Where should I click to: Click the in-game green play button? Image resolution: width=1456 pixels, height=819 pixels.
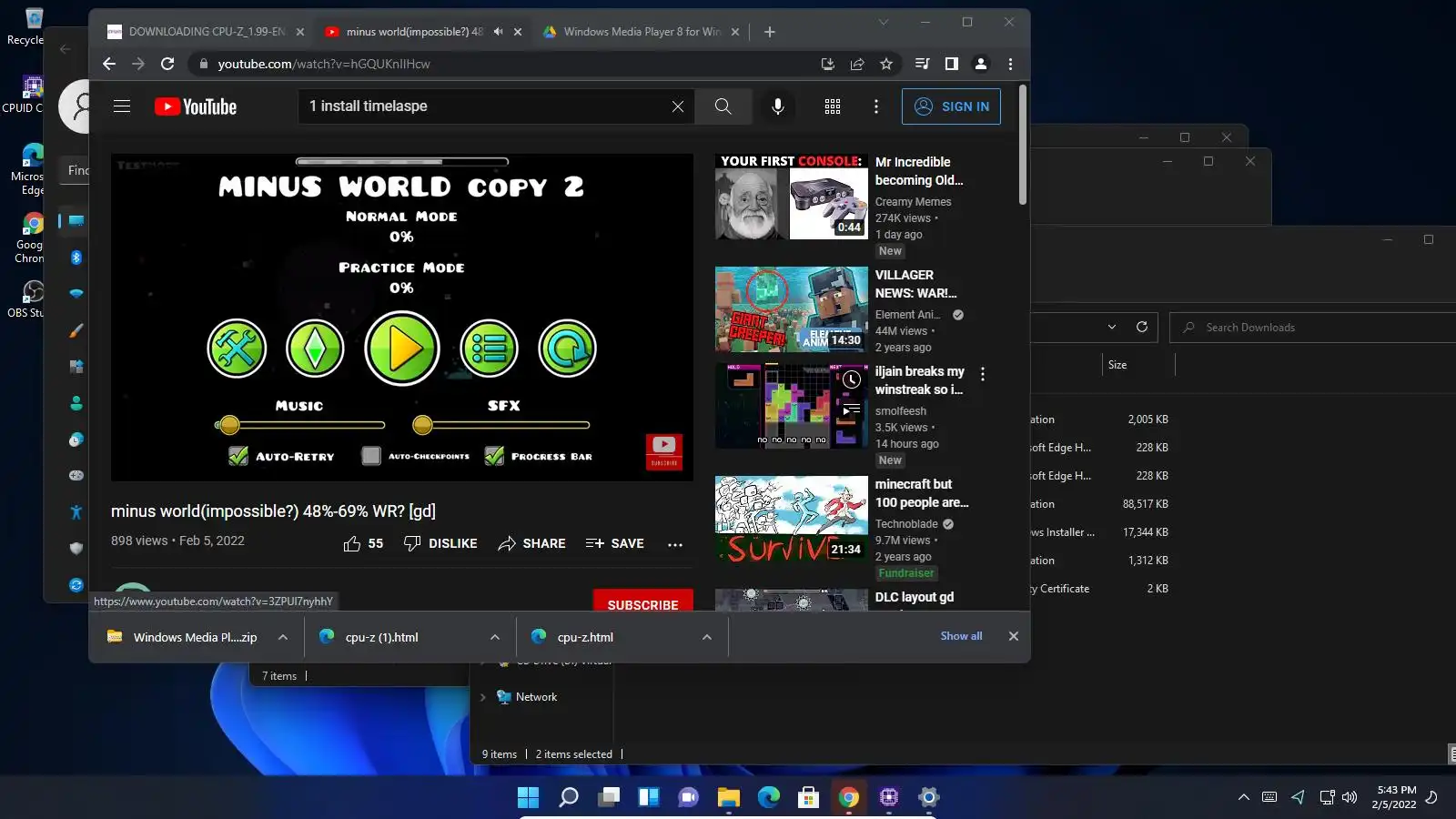pos(402,349)
